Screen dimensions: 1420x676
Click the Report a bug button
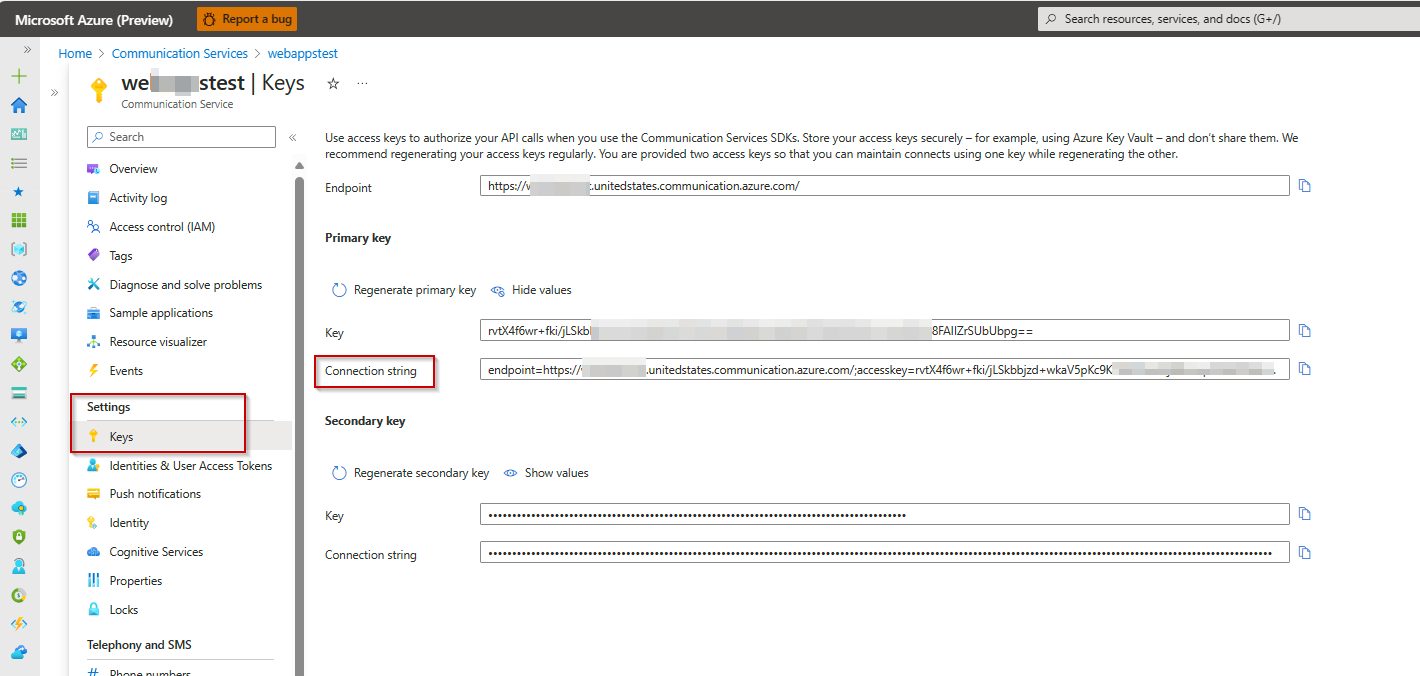[x=247, y=19]
